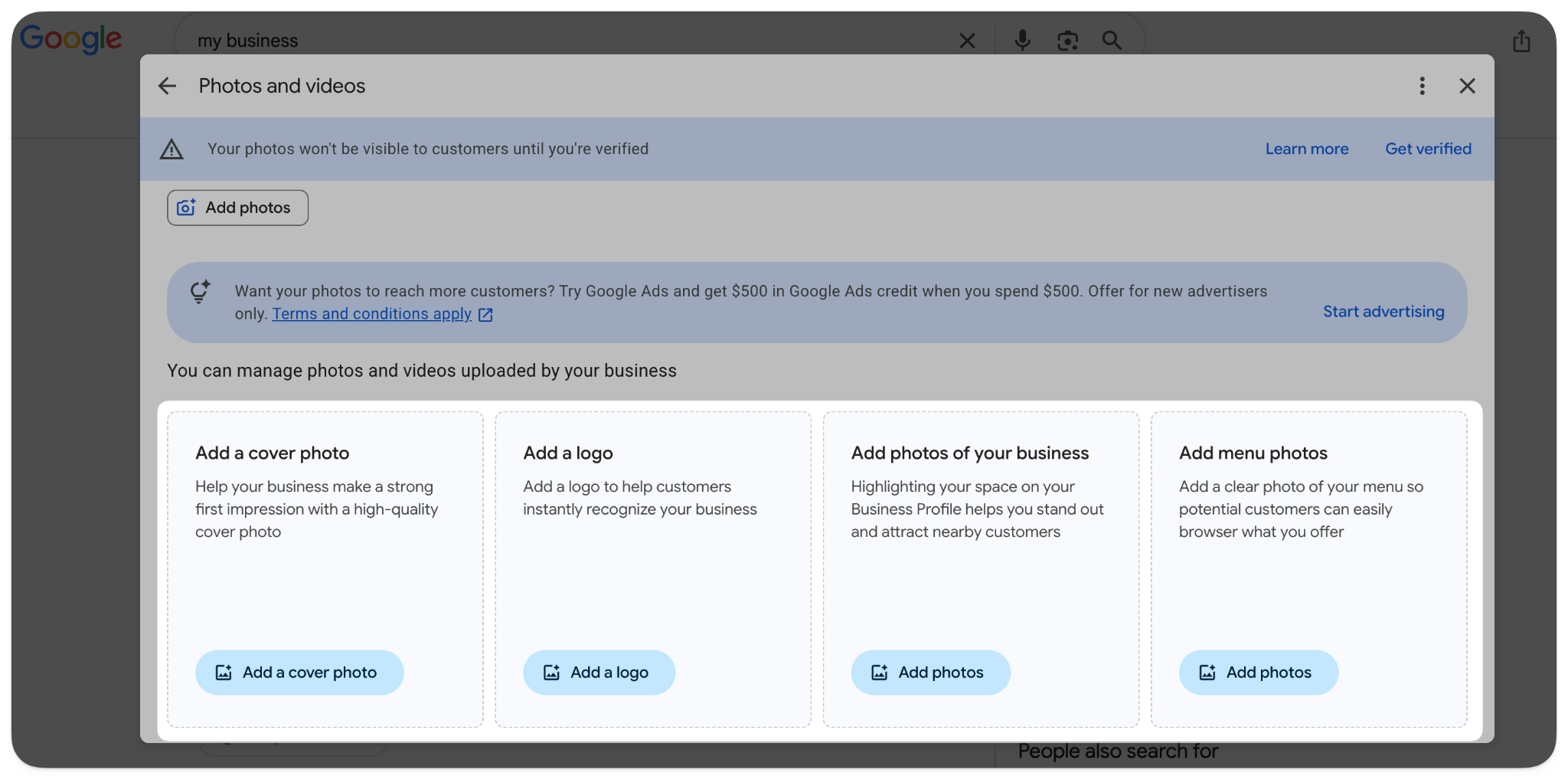Go back using the dialog's back arrow
1568x779 pixels.
pos(167,86)
